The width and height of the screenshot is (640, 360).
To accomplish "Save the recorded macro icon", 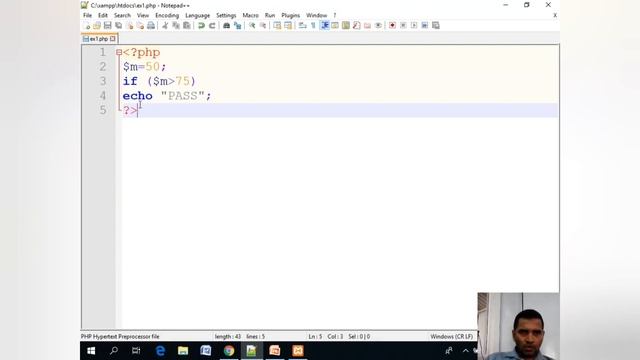I will point(436,26).
